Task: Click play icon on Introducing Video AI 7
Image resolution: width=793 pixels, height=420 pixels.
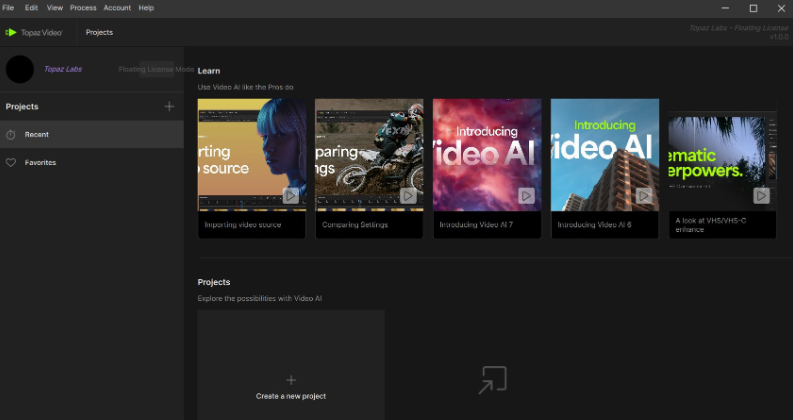Action: point(526,196)
